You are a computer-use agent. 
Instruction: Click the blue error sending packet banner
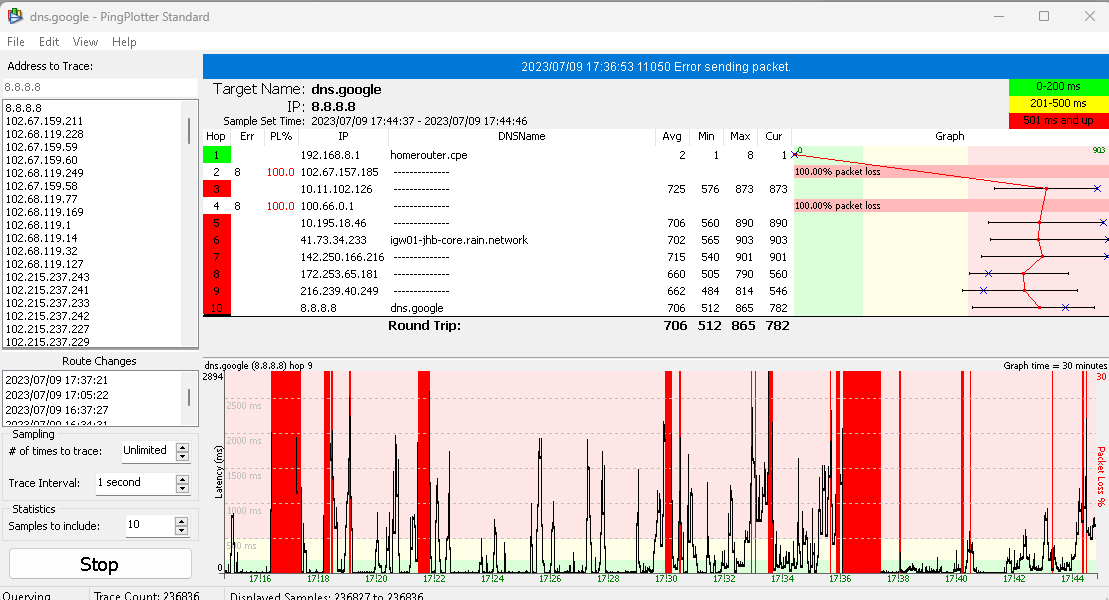pyautogui.click(x=656, y=67)
